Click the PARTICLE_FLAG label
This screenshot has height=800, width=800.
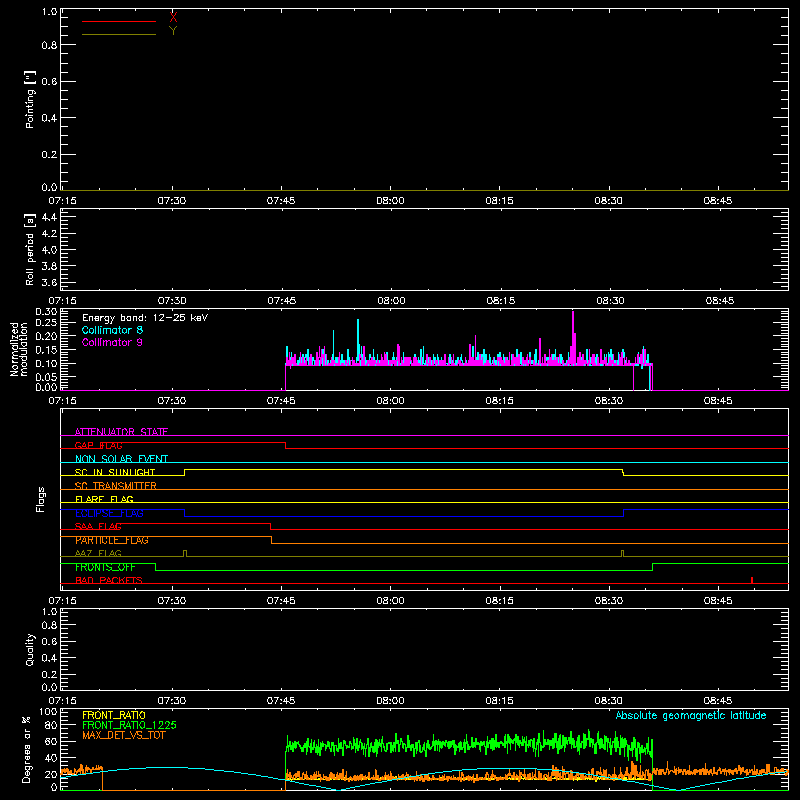(x=112, y=540)
